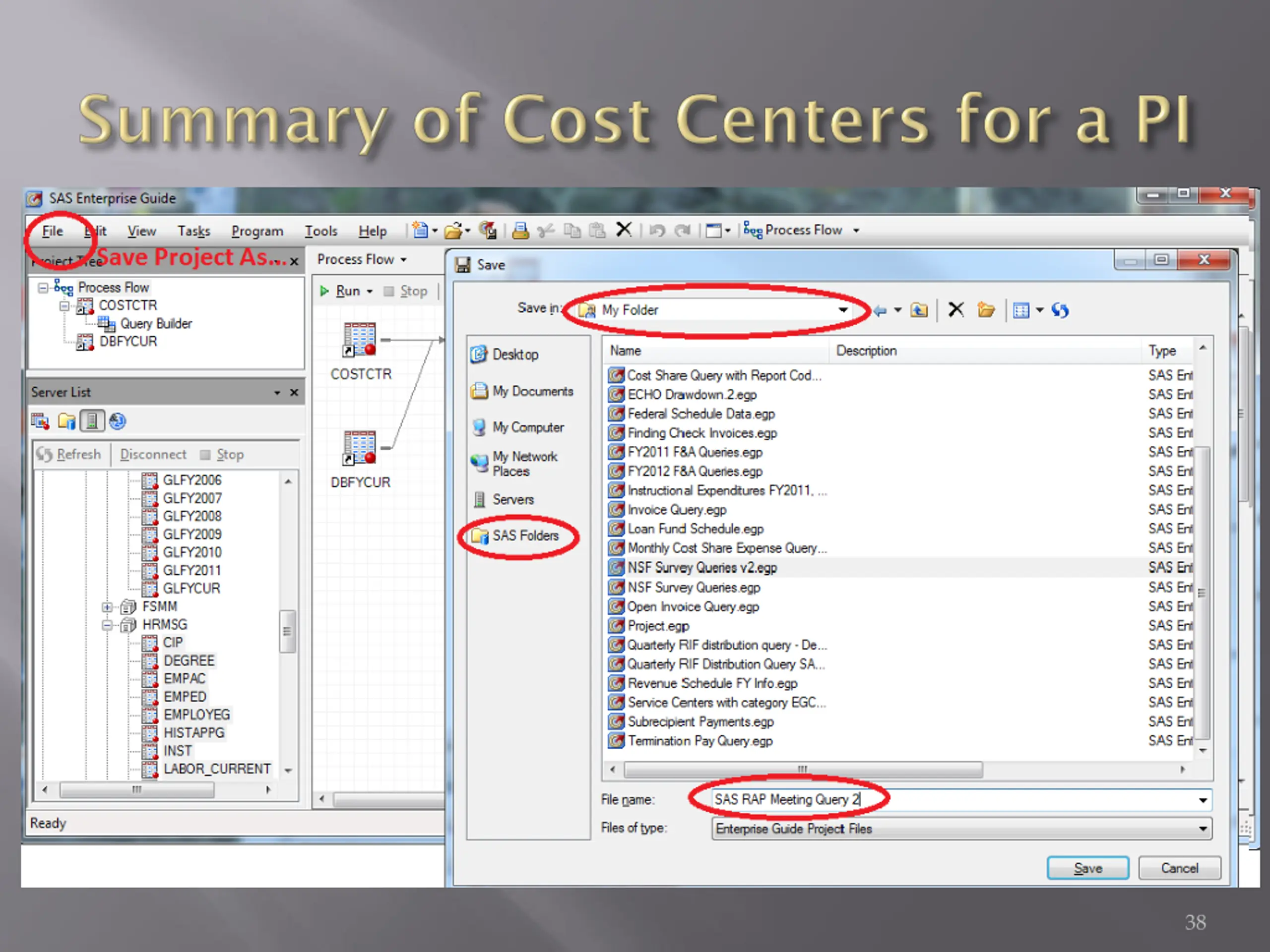
Task: Click the Delete X icon in the main toolbar
Action: [x=624, y=230]
